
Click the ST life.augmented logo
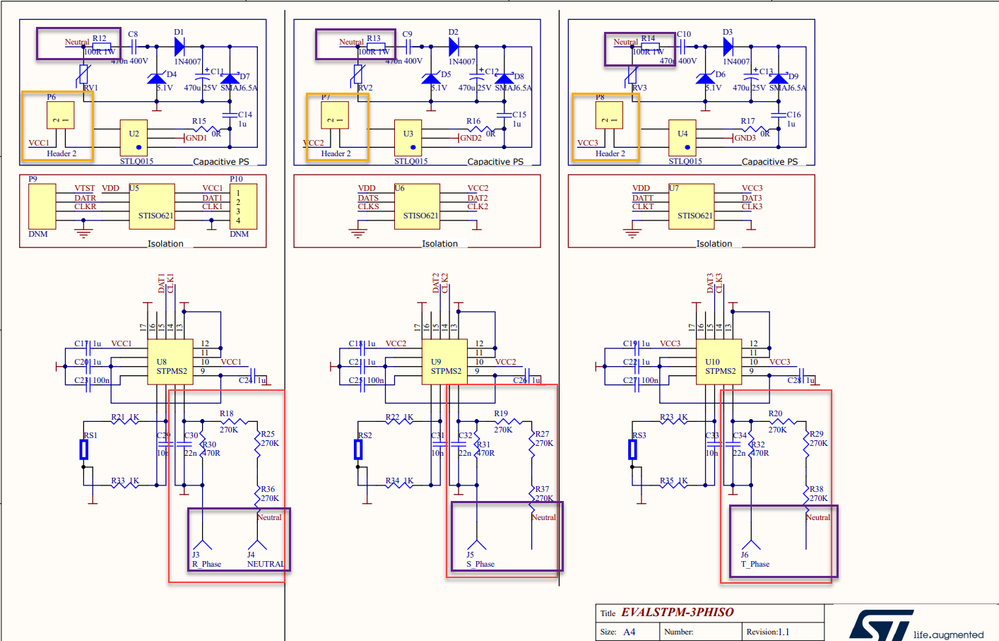915,625
